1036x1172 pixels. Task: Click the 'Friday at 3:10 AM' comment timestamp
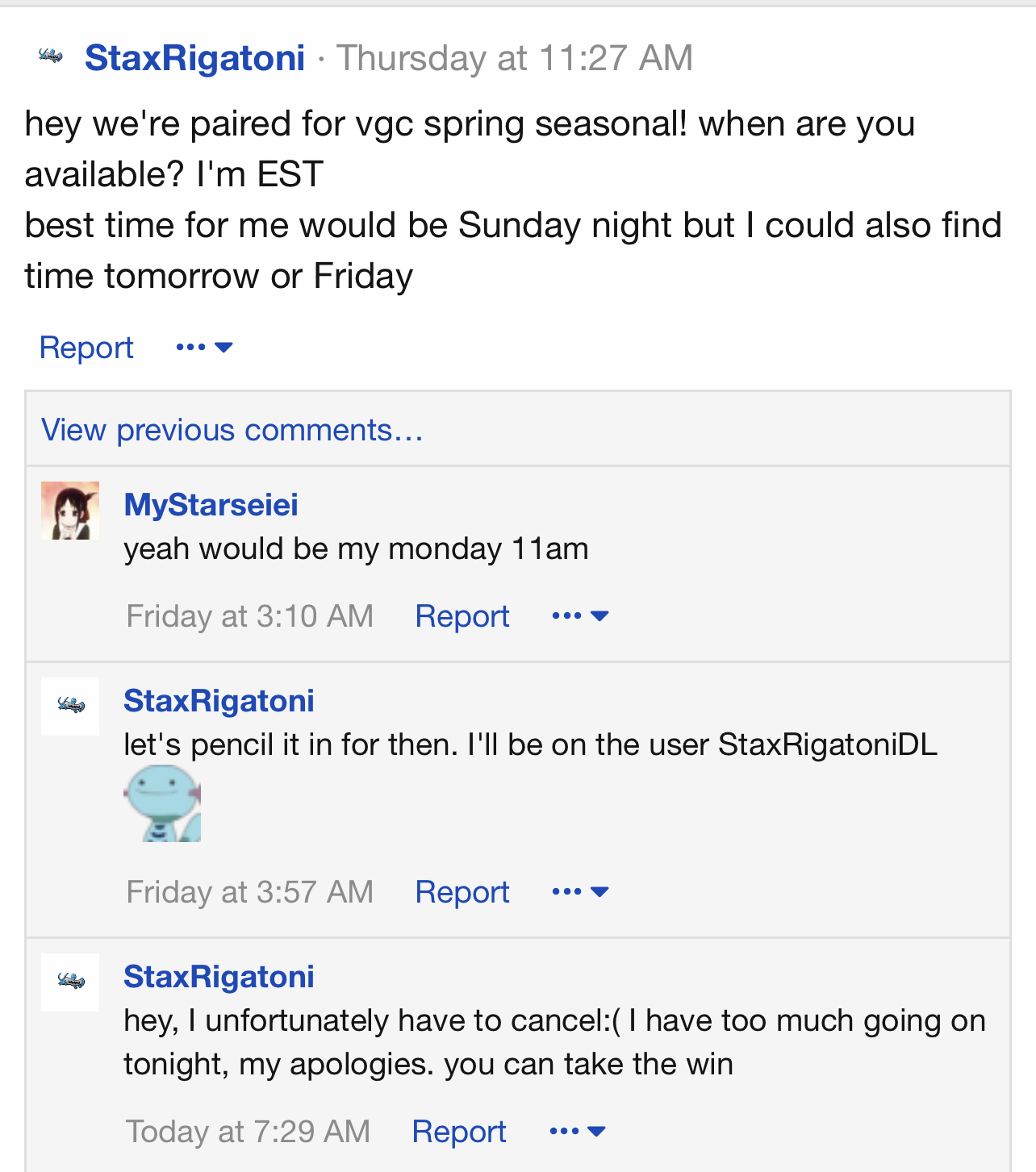pos(249,616)
